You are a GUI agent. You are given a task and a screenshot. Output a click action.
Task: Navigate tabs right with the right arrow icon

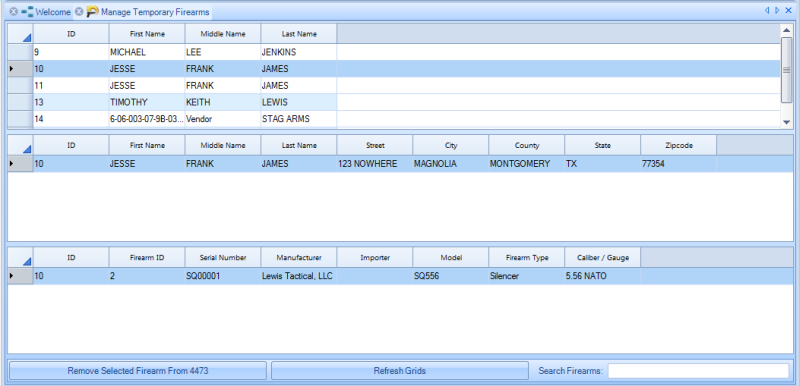coord(777,10)
